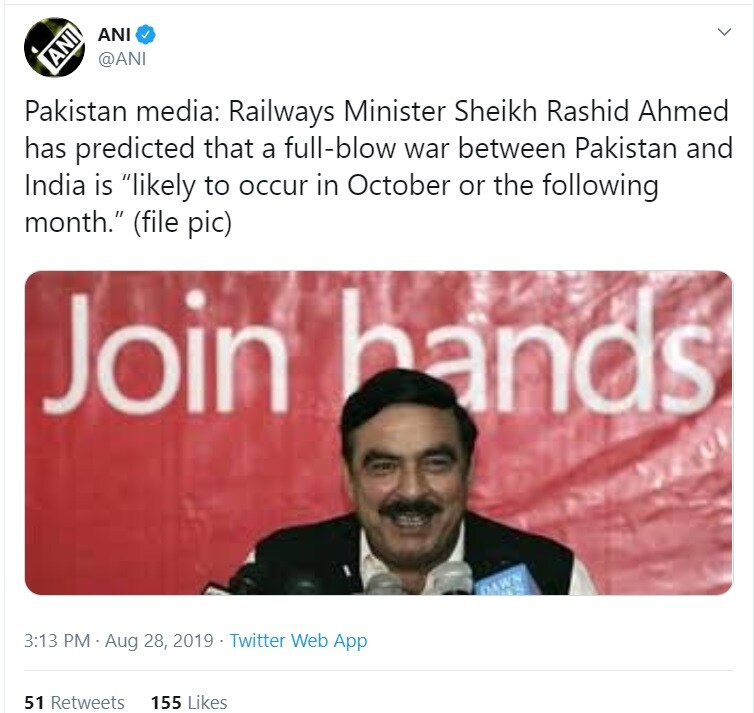Expand the tweet options chevron
This screenshot has width=754, height=713.
(x=724, y=32)
